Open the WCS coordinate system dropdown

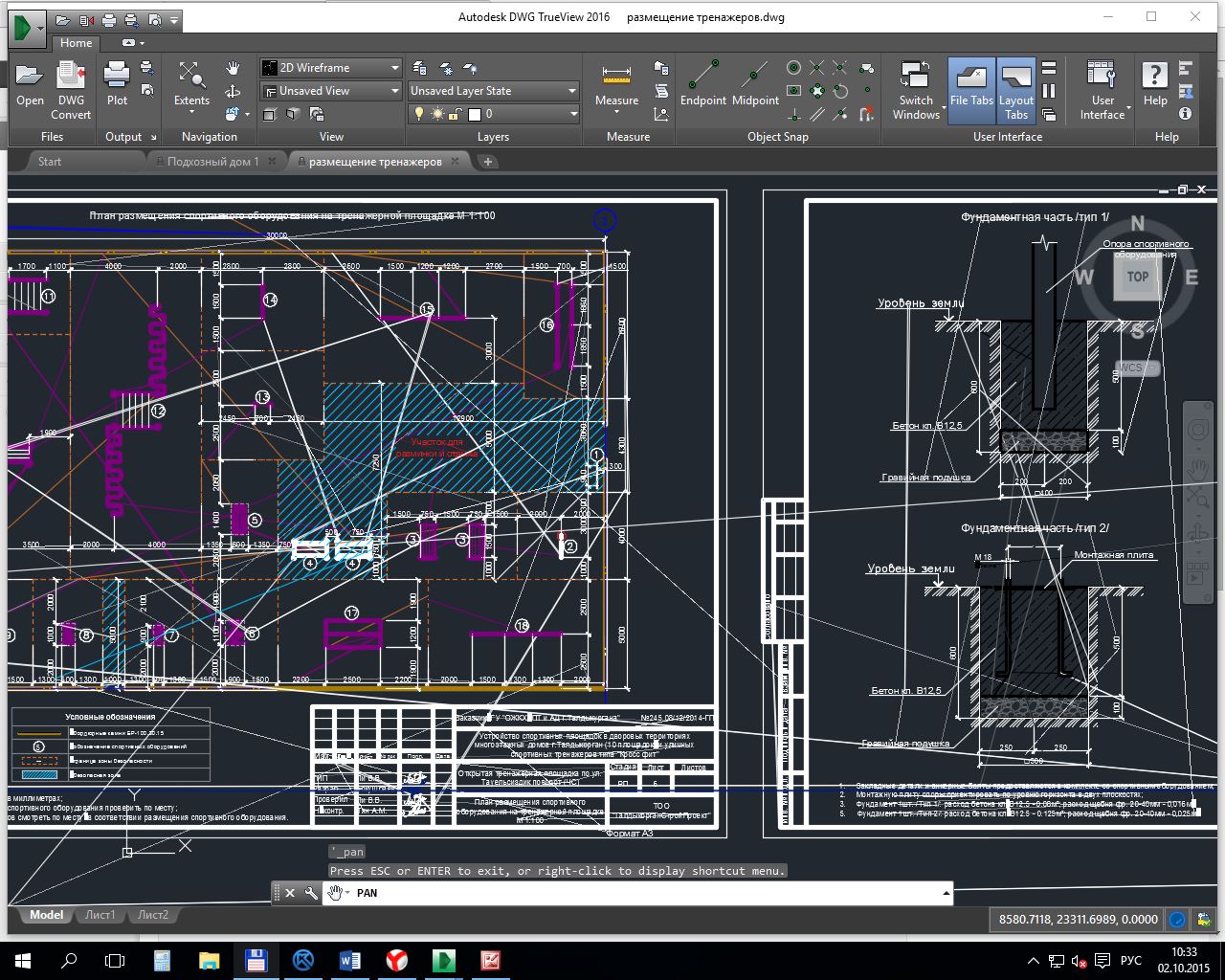1138,368
